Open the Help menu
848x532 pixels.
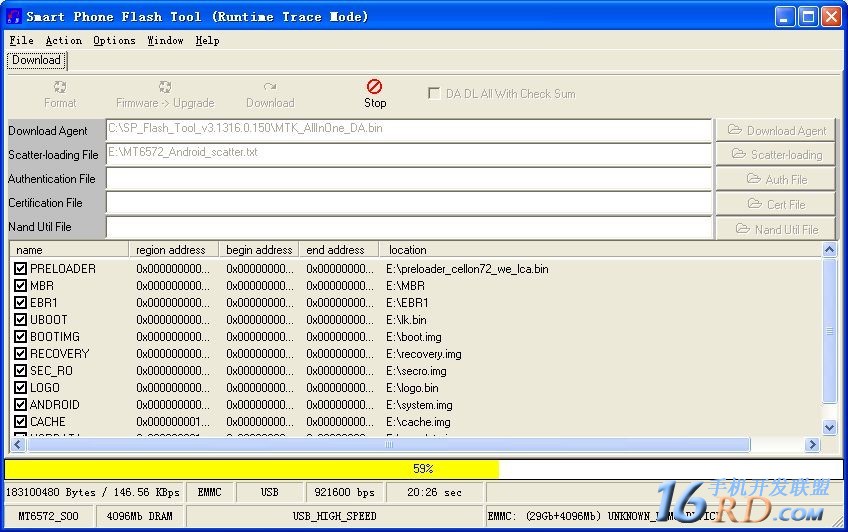(207, 41)
